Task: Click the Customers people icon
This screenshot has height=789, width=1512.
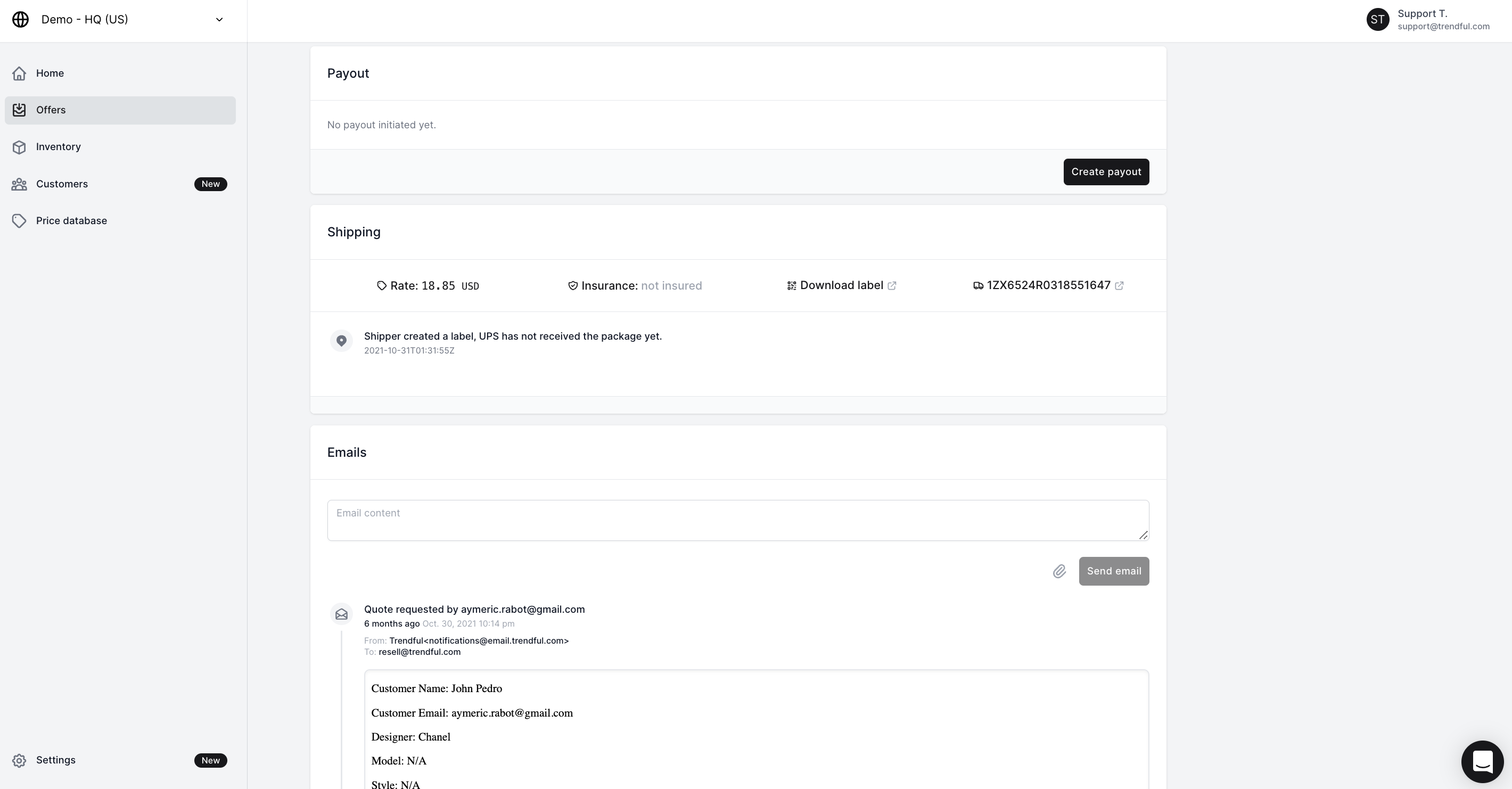Action: 19,184
